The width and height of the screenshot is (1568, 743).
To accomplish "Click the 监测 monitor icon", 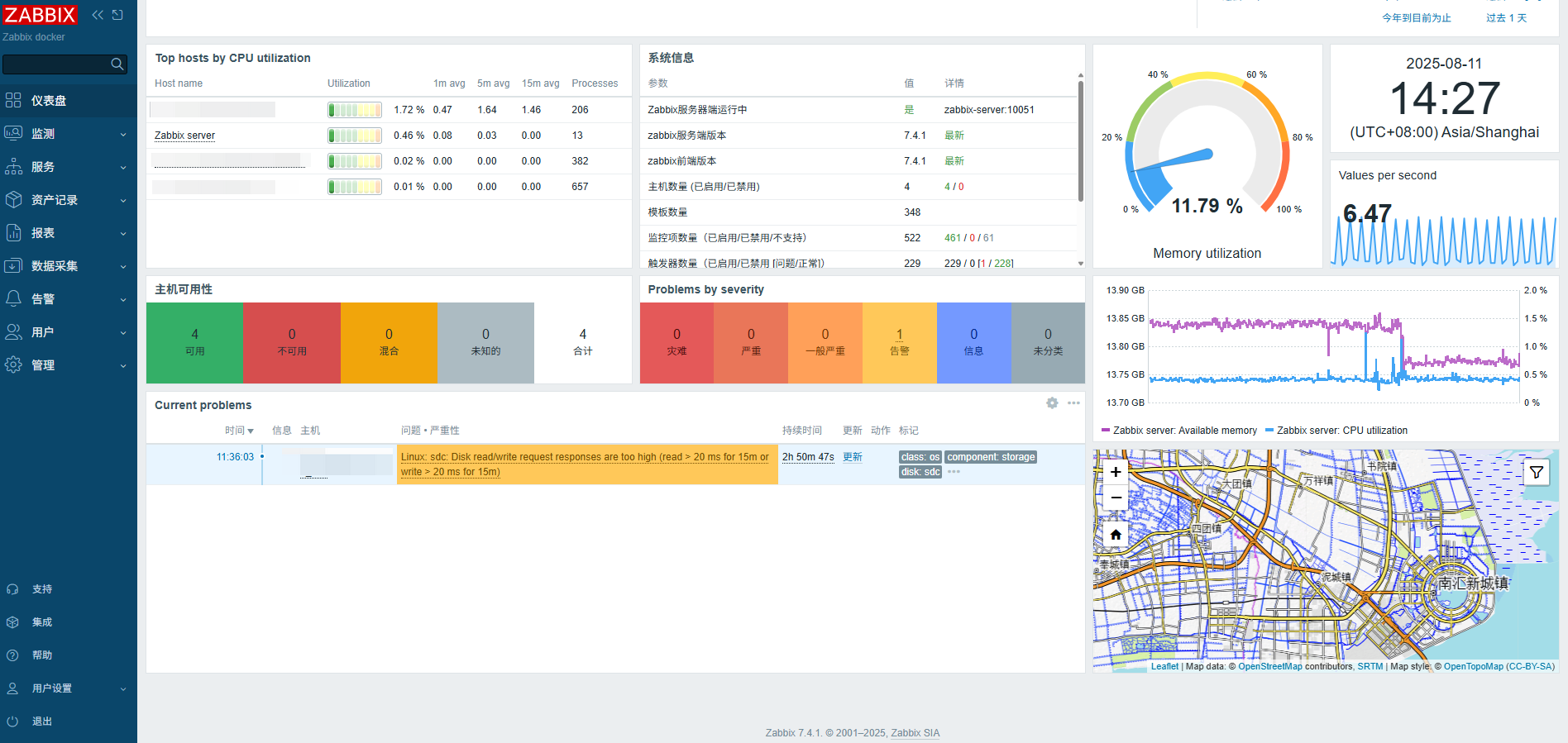I will pyautogui.click(x=13, y=133).
